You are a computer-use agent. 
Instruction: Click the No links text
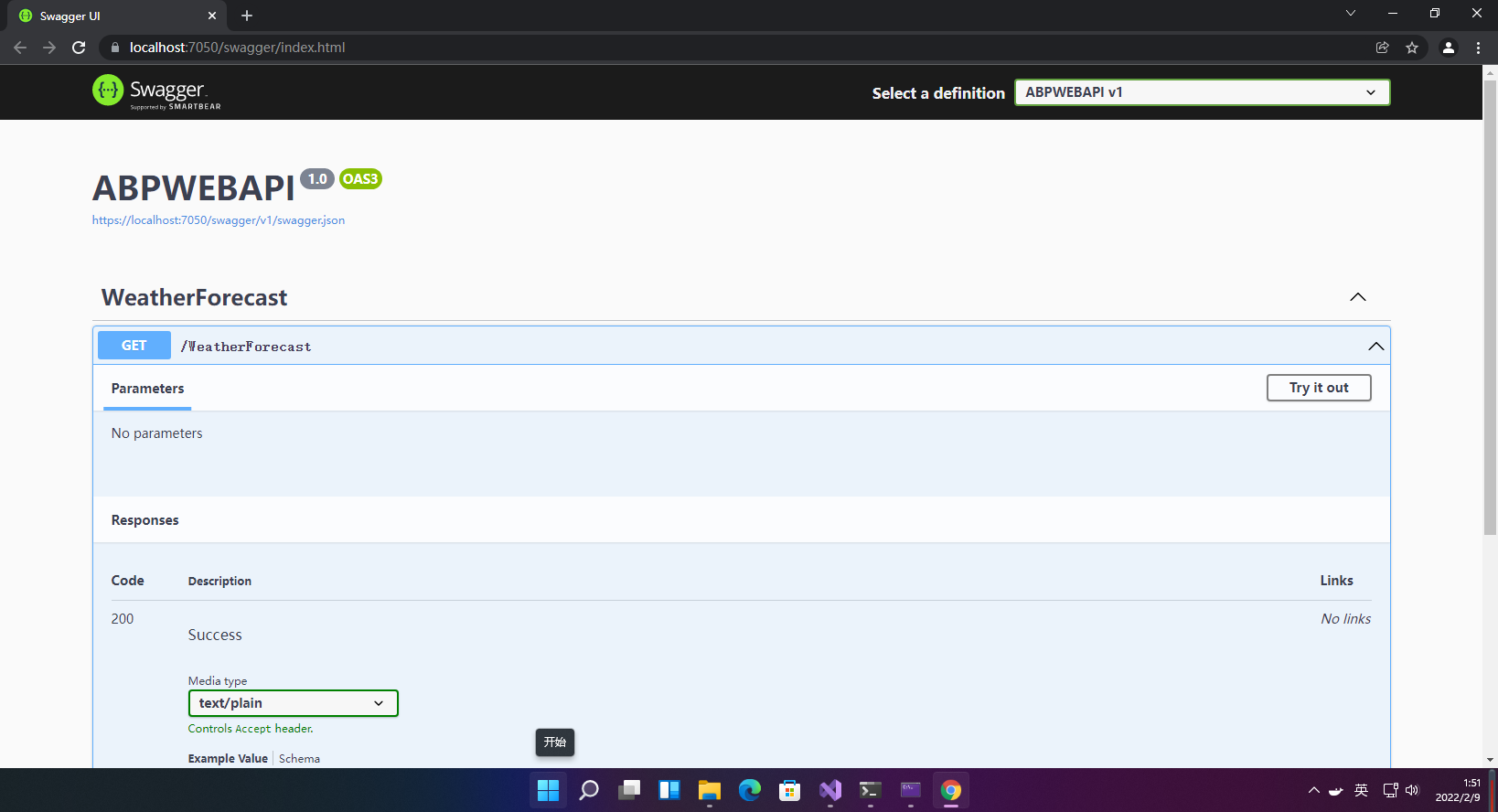point(1345,619)
